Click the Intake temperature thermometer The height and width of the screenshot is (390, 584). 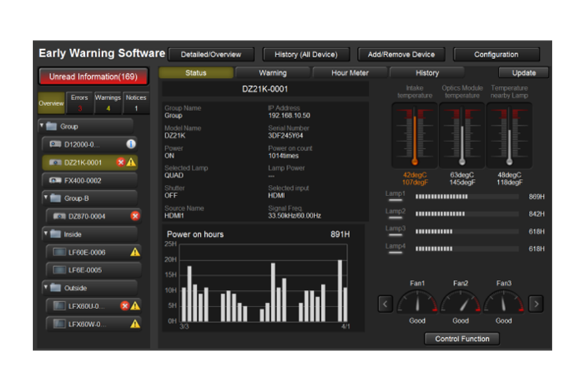coord(415,136)
